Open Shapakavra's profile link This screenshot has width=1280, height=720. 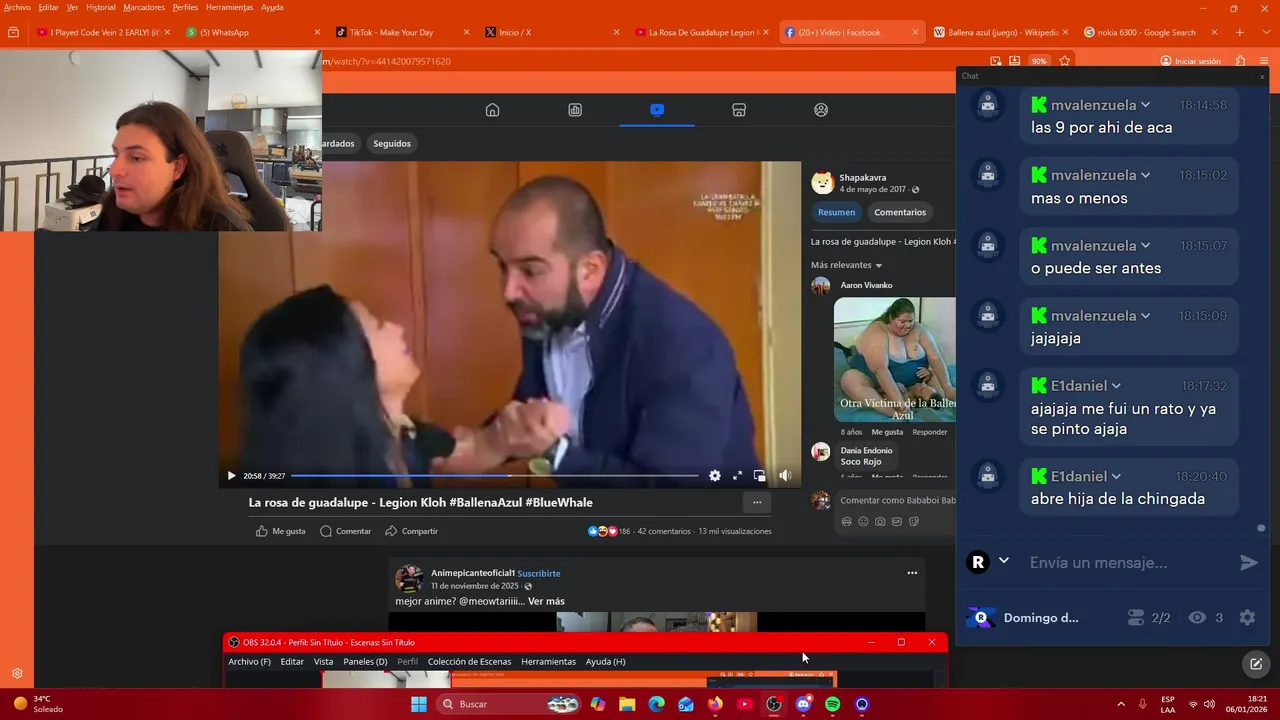862,177
